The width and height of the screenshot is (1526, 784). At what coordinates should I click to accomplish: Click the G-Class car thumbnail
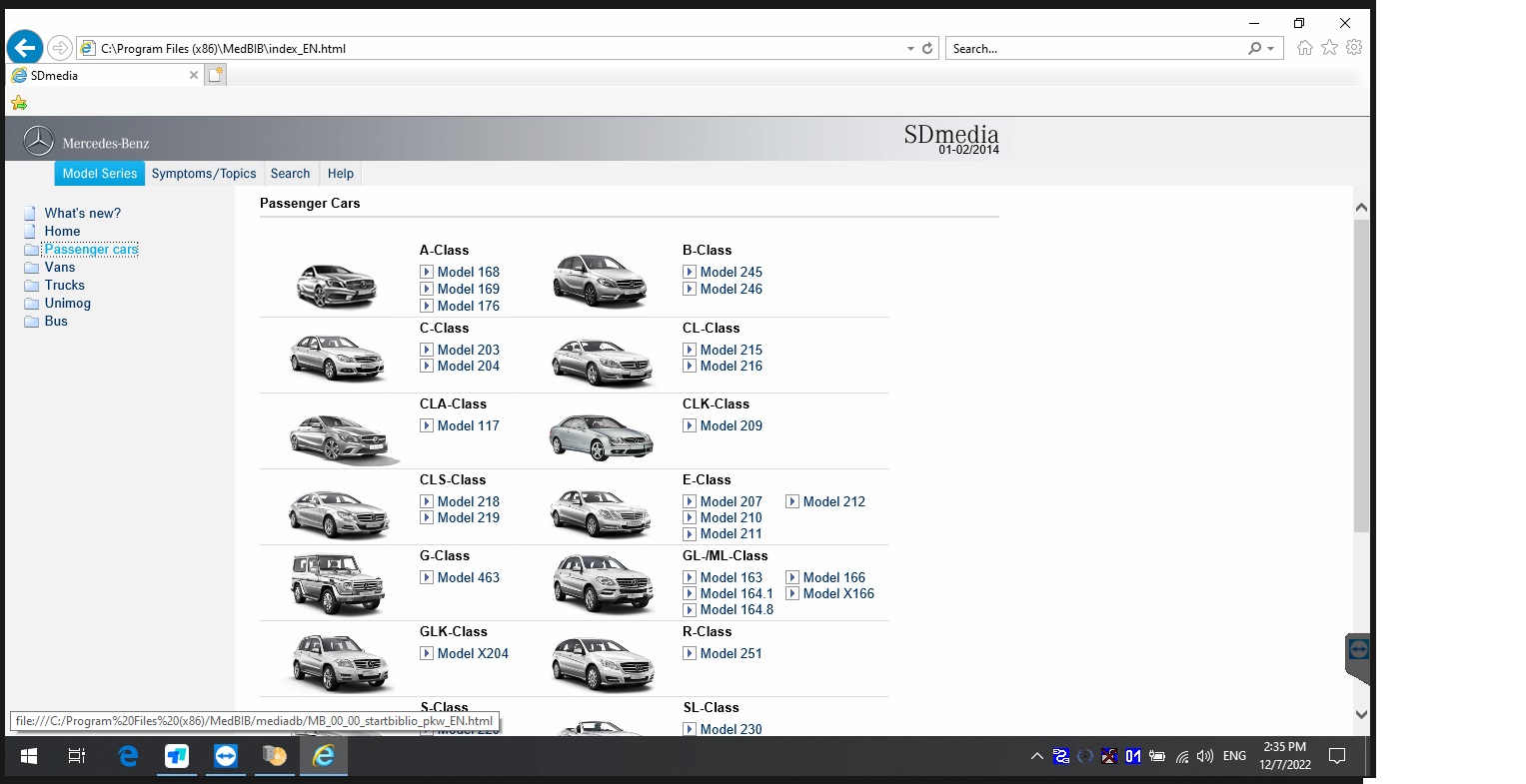[338, 584]
